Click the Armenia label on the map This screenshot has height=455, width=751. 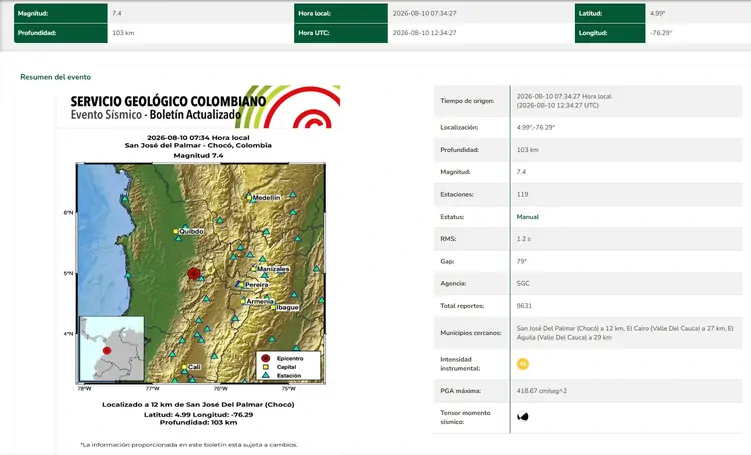(x=260, y=302)
